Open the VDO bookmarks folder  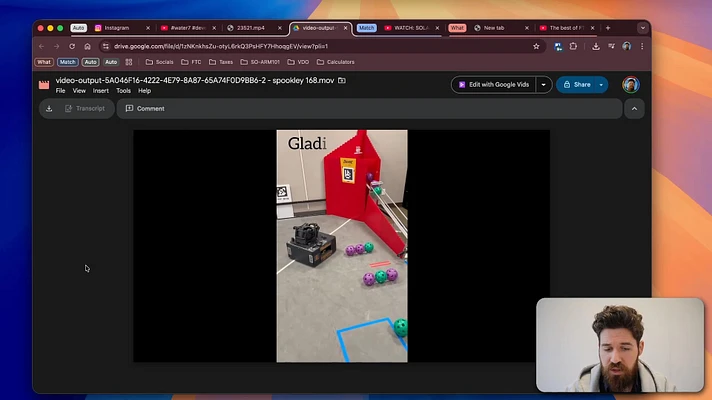(298, 62)
